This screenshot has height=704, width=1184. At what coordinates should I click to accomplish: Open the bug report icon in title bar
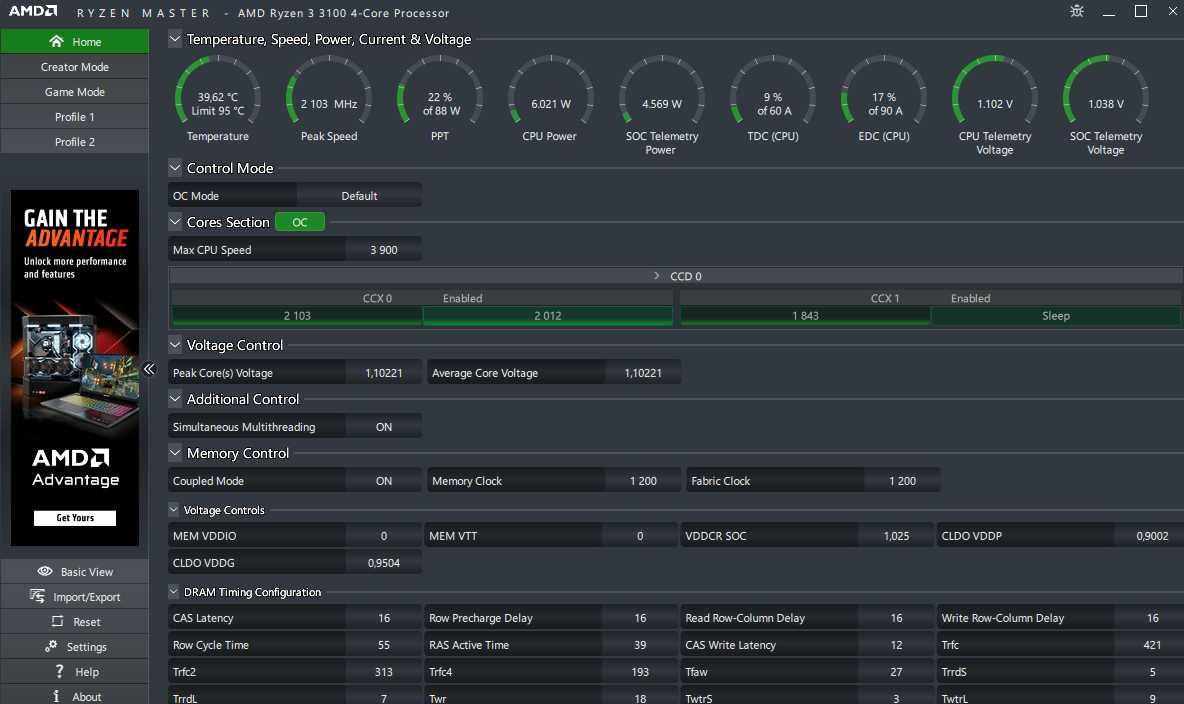click(x=1077, y=11)
